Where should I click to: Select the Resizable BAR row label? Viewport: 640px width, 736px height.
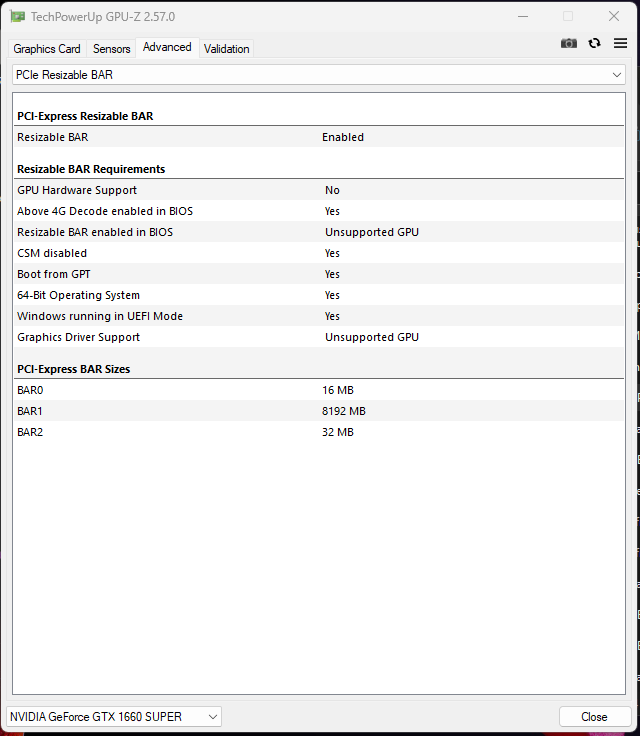[x=53, y=137]
